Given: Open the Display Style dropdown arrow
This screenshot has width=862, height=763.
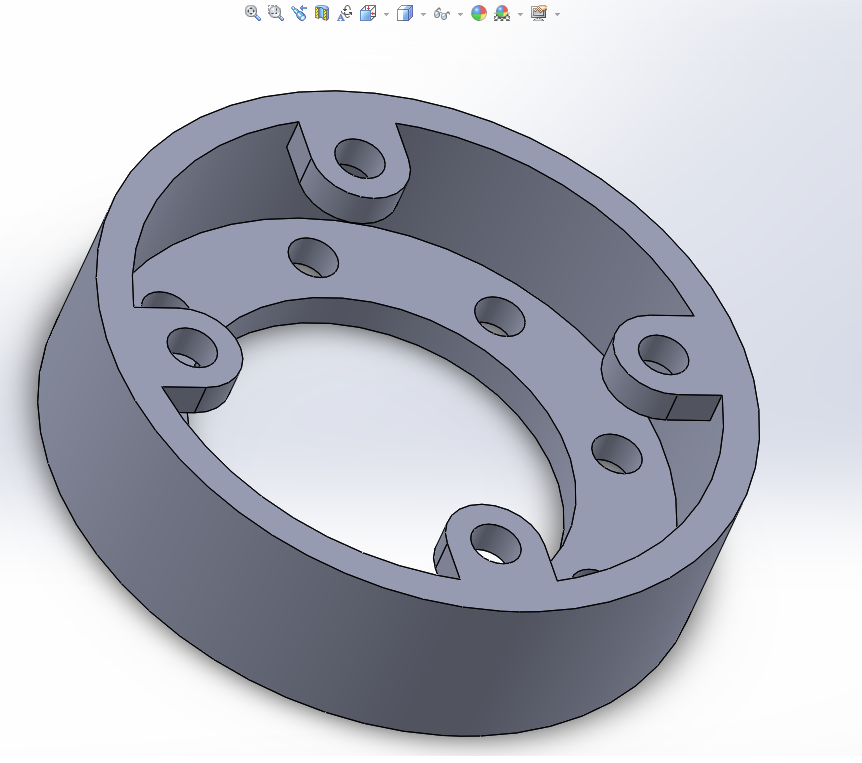Looking at the screenshot, I should click(x=423, y=14).
